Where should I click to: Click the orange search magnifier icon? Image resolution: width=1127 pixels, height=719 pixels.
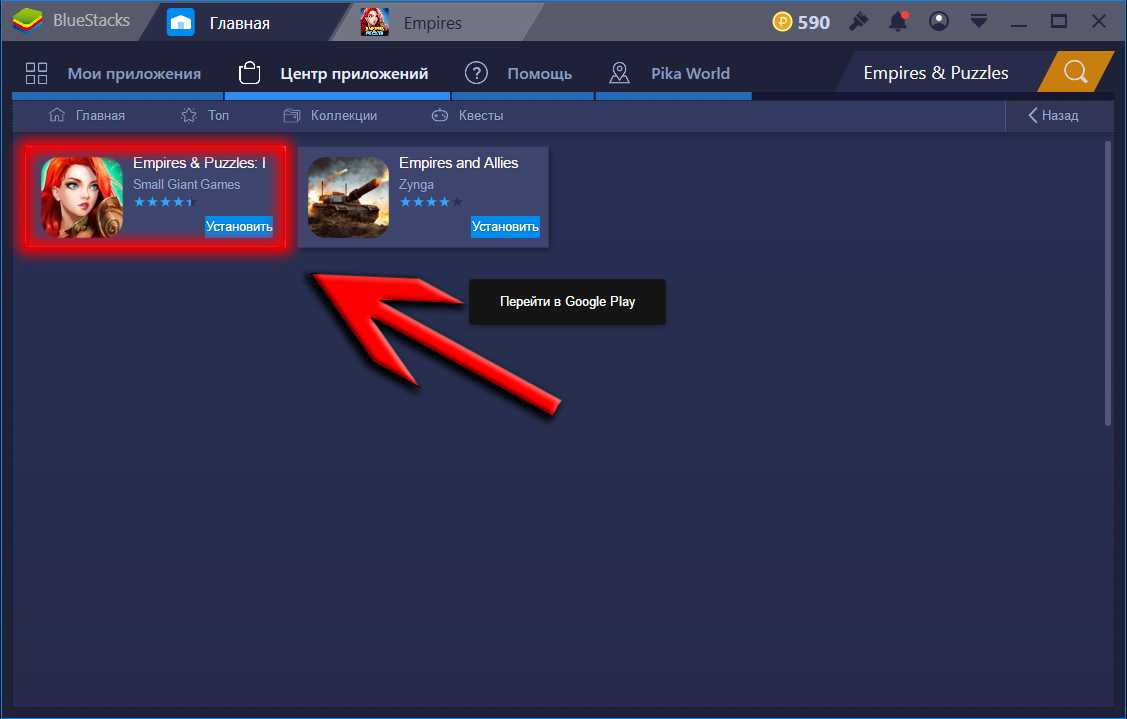click(x=1076, y=72)
